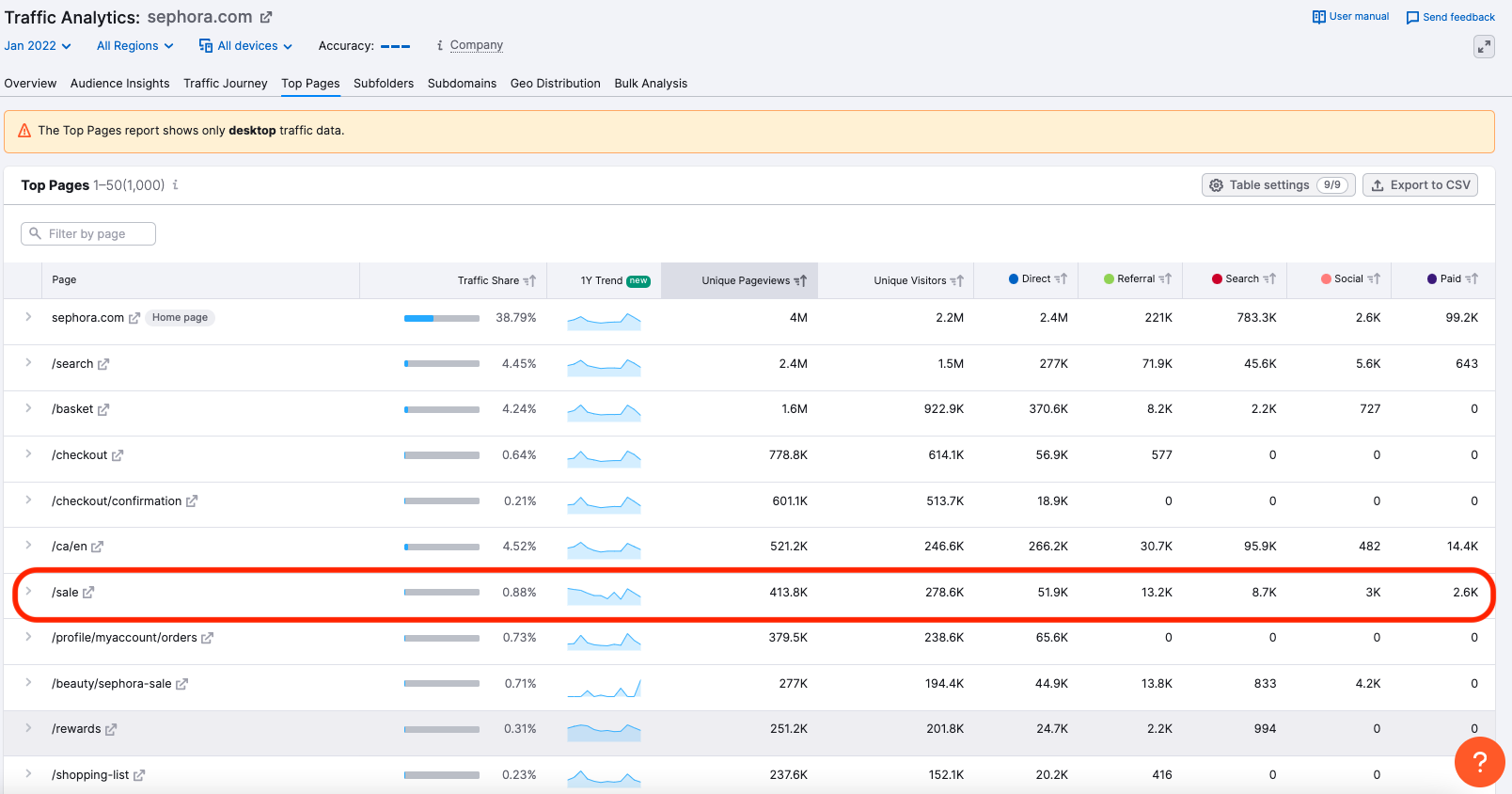
Task: Open sephora.com external link icon in title
Action: tap(266, 17)
